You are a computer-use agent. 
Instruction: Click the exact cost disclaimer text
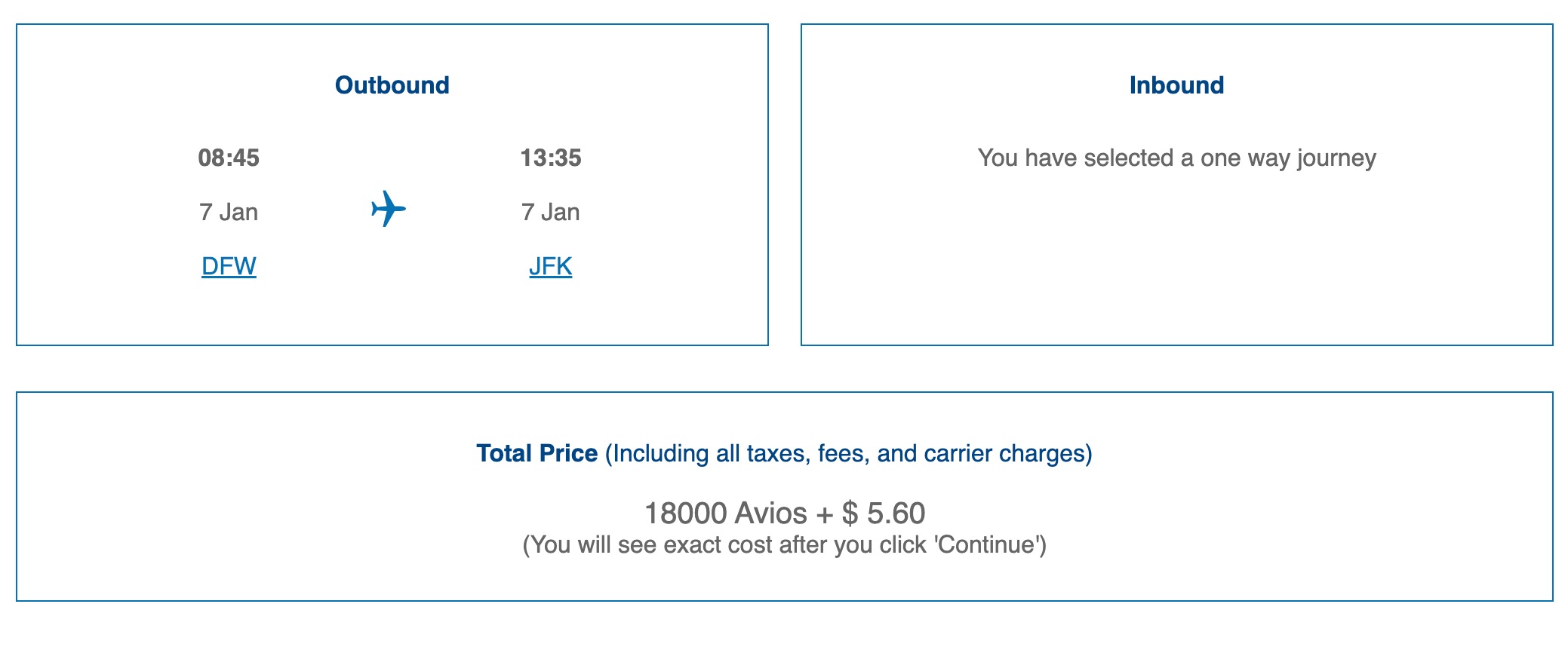coord(785,541)
